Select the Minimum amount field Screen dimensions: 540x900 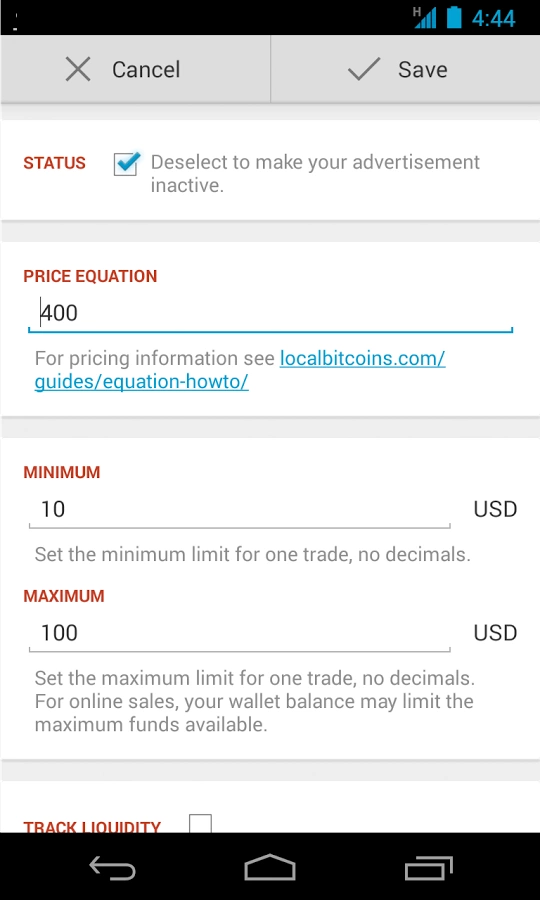coord(239,510)
